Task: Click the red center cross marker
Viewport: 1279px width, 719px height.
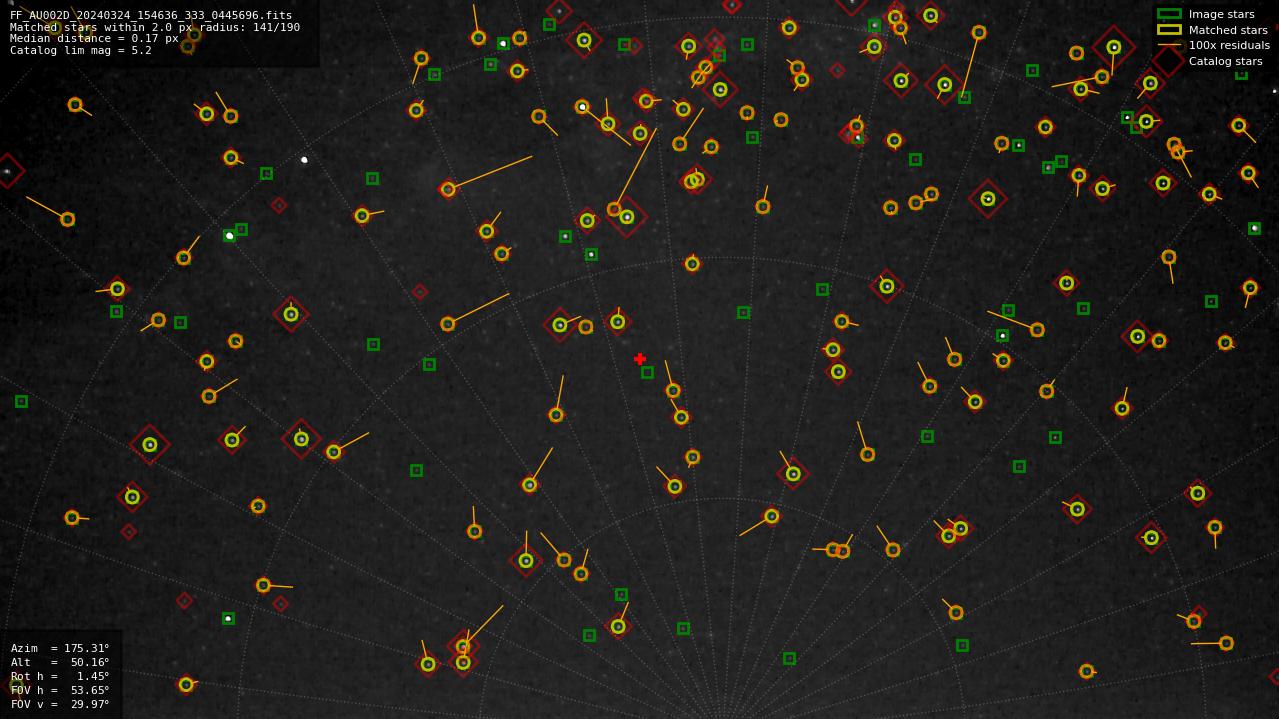Action: pyautogui.click(x=640, y=359)
